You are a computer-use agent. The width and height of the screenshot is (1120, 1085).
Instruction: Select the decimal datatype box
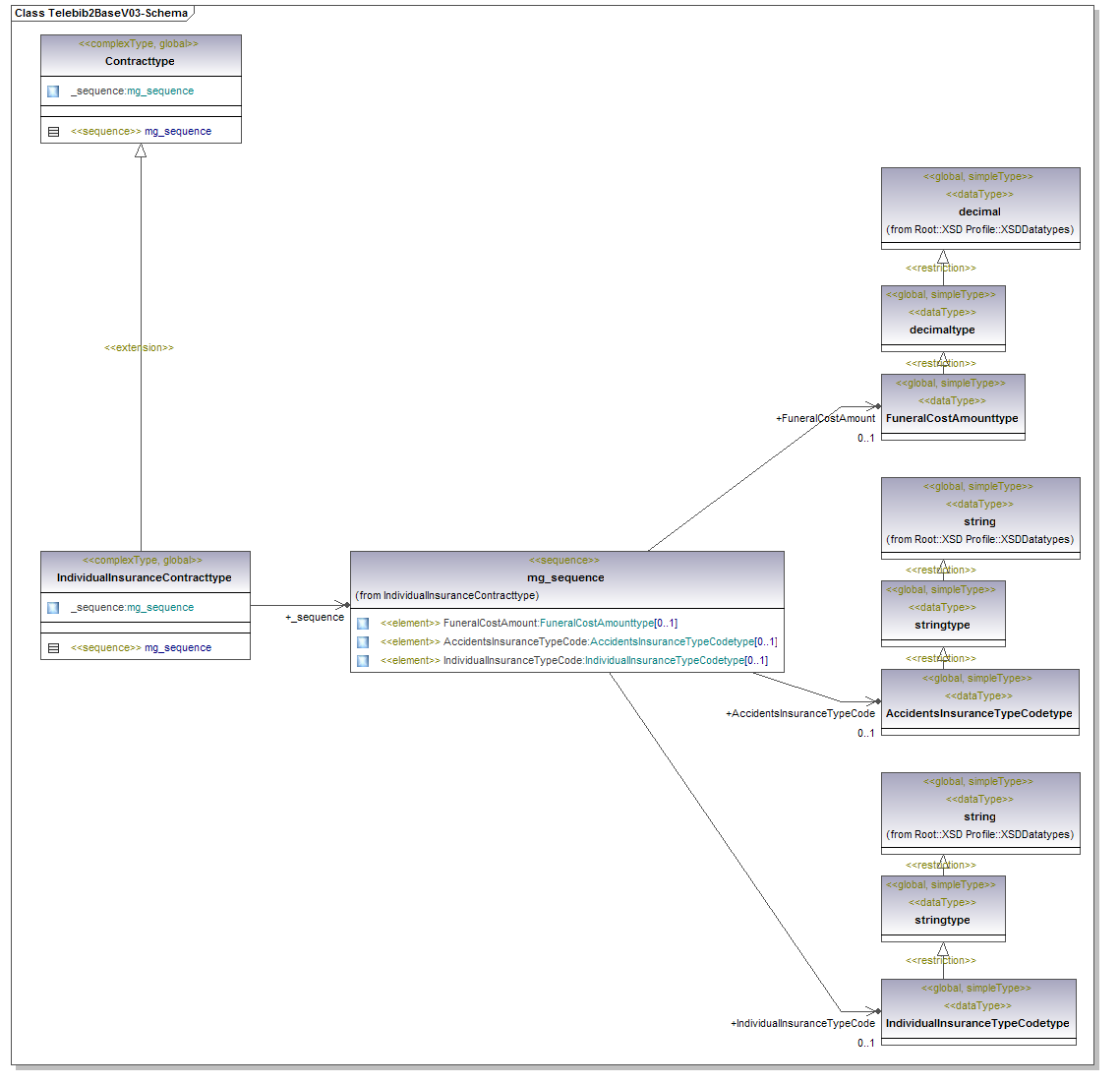pos(979,211)
